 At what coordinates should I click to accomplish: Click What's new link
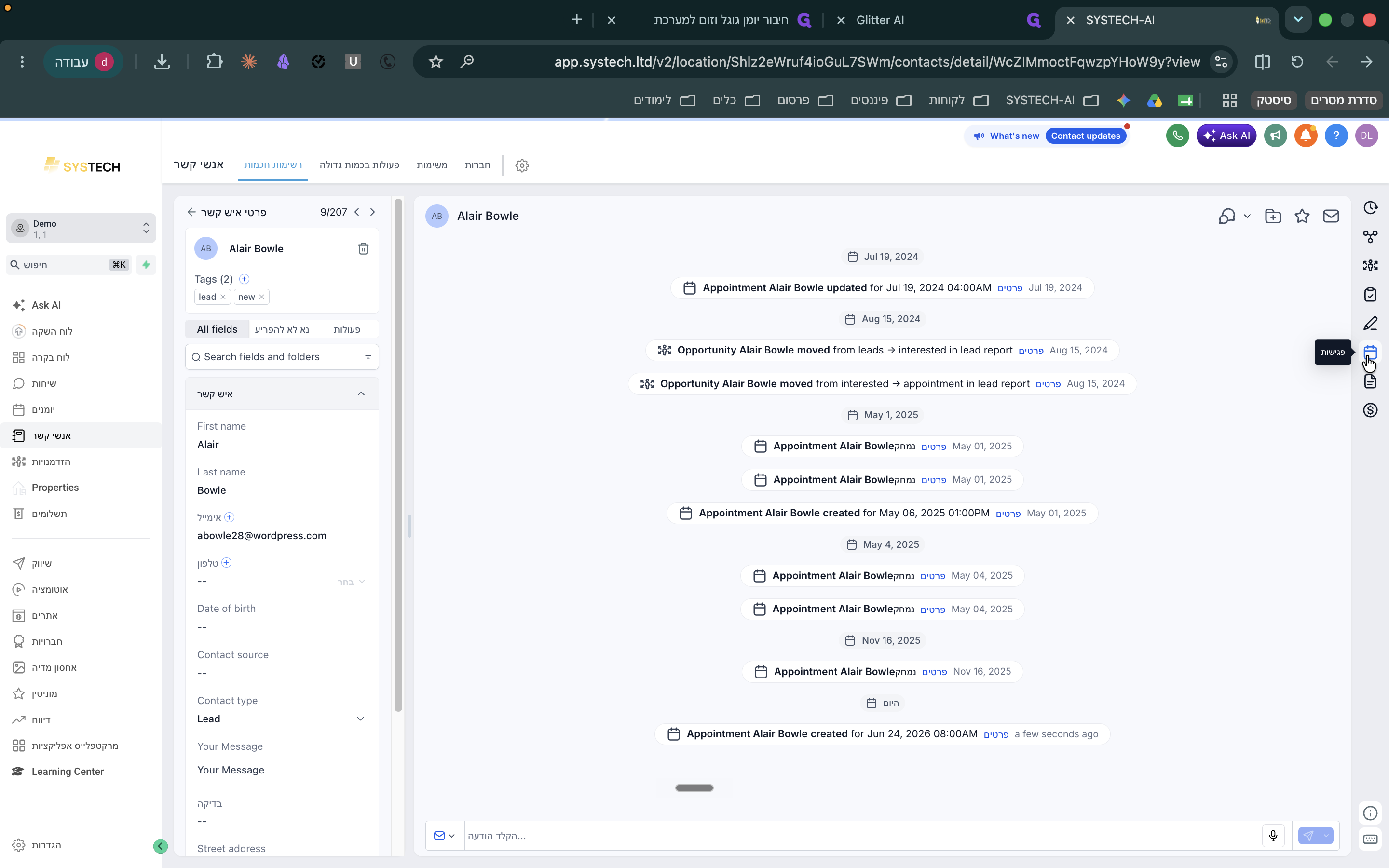pyautogui.click(x=1014, y=136)
